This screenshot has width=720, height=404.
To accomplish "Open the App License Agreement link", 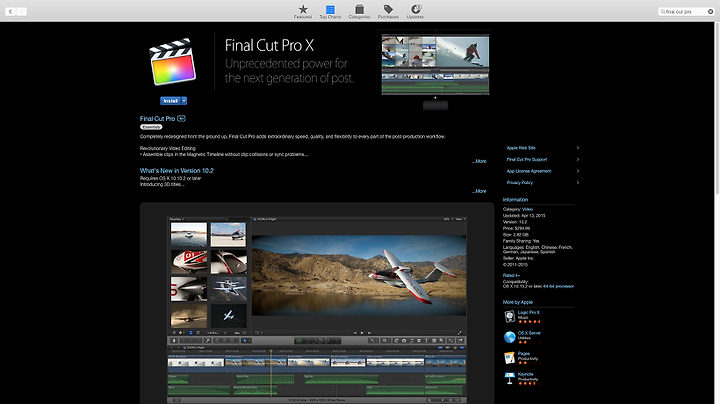I will point(529,171).
